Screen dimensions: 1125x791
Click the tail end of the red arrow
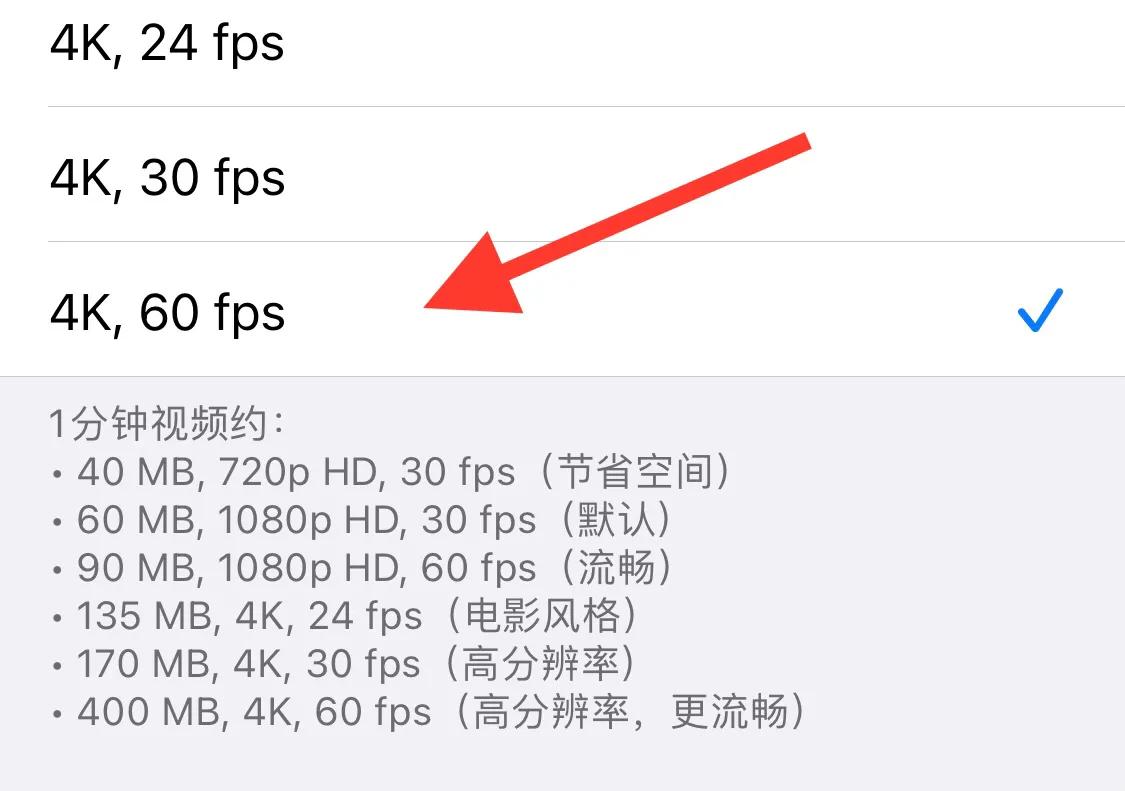tap(800, 143)
